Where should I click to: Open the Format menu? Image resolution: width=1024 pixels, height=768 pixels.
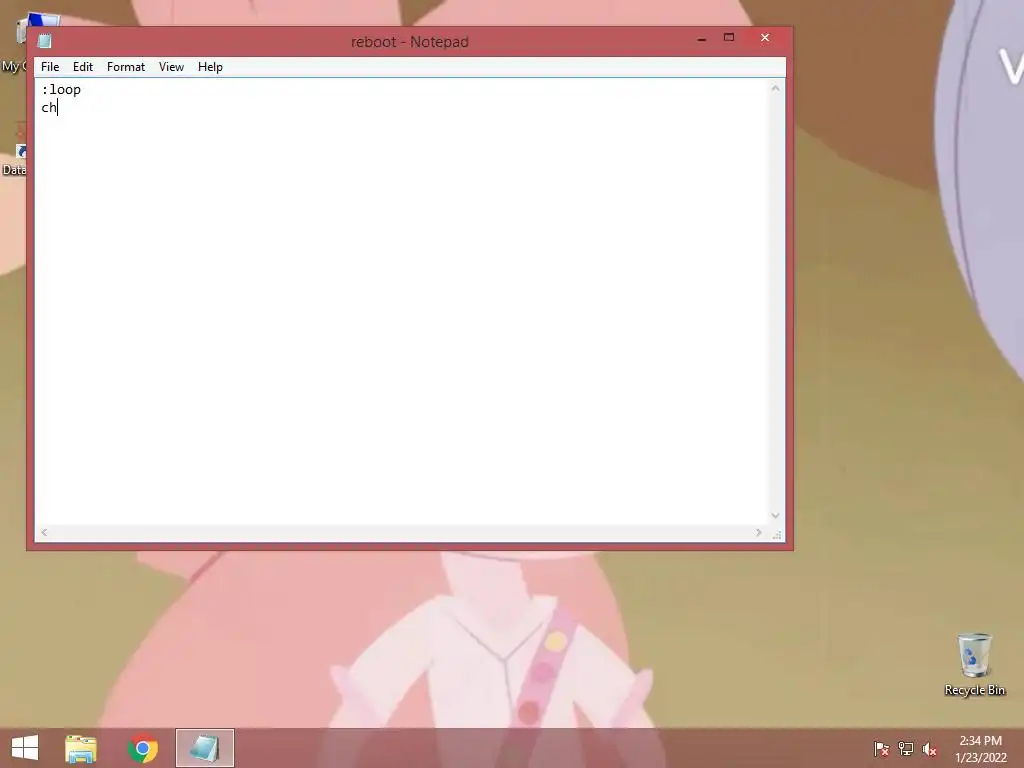[126, 67]
